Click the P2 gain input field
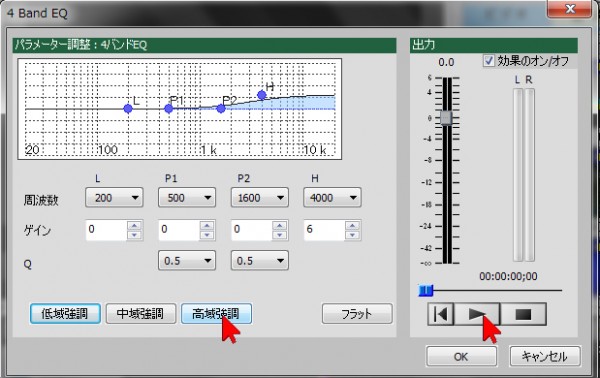 coord(252,230)
